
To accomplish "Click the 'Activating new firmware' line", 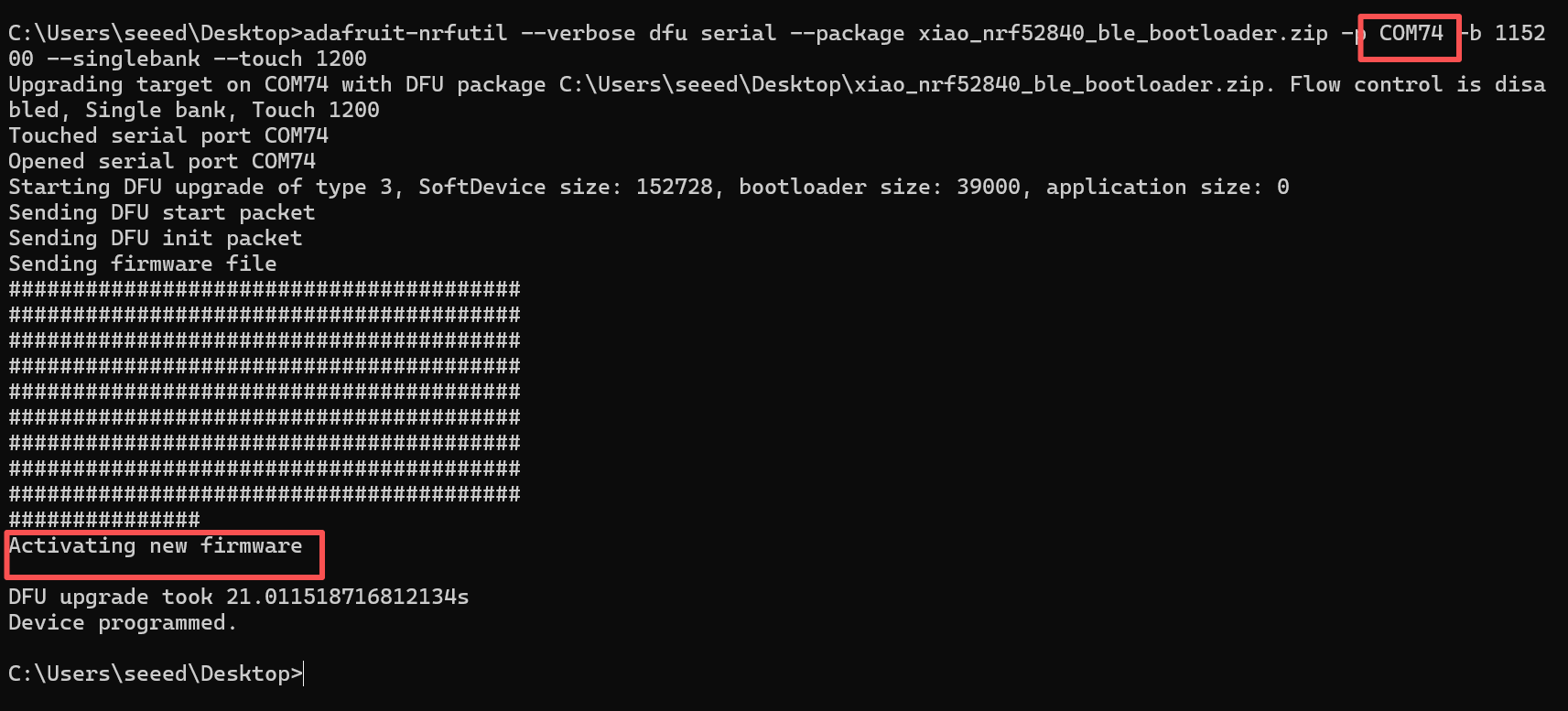I will (156, 546).
